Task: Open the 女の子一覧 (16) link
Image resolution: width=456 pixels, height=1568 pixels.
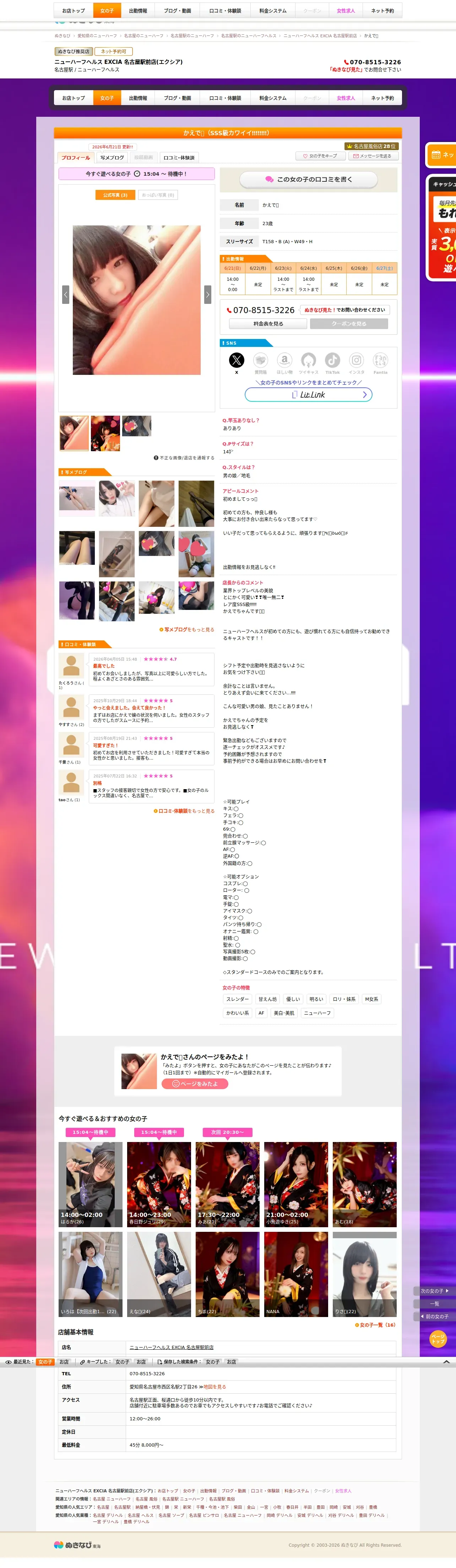Action: 375,1324
